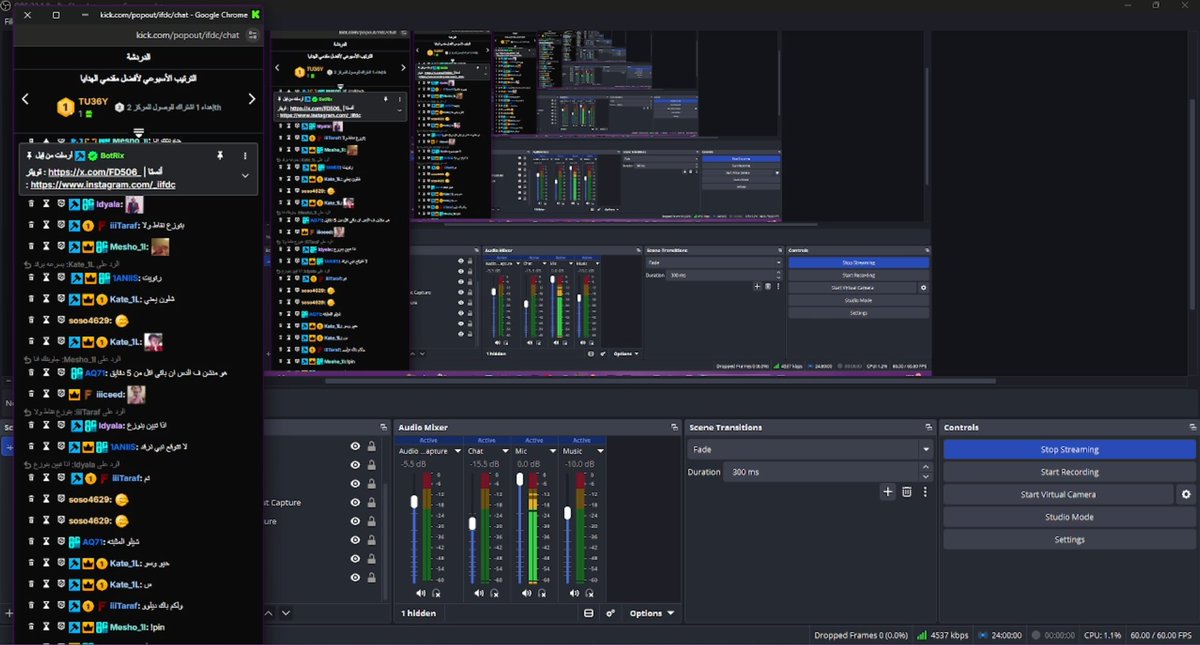
Task: Click Start Recording button
Action: click(x=1069, y=472)
